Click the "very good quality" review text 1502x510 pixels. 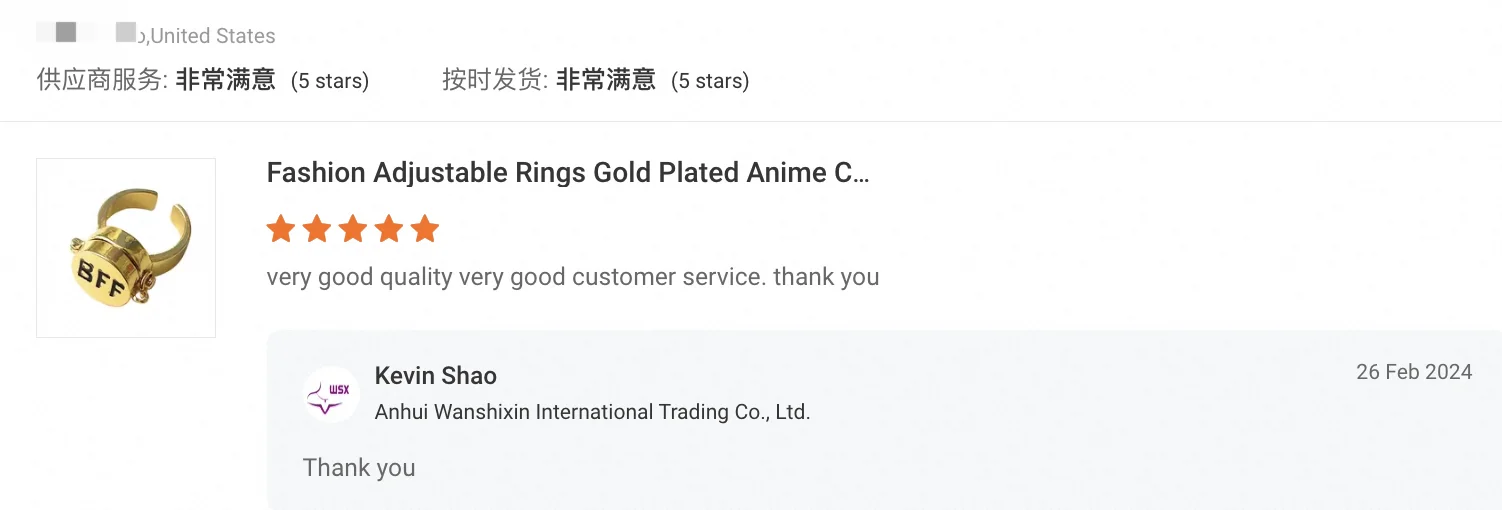coord(573,277)
